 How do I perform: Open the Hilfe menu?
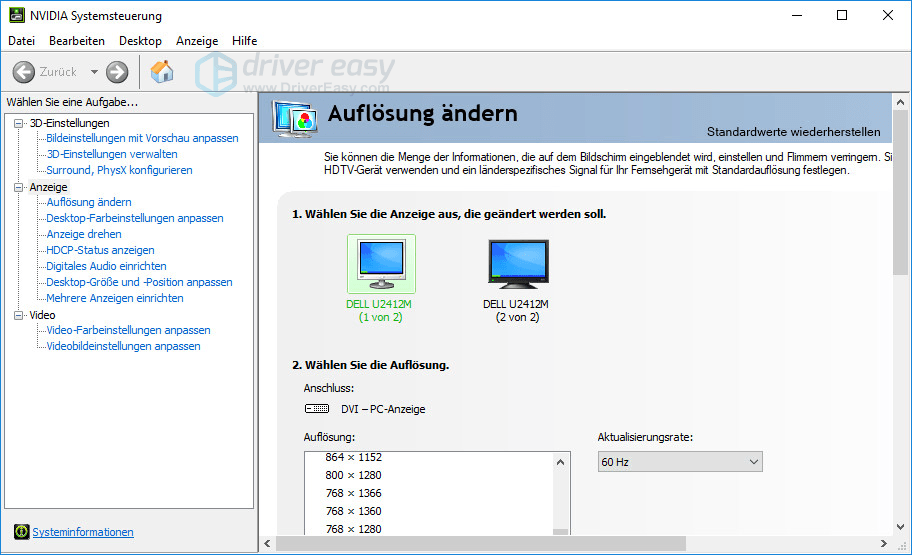[244, 41]
